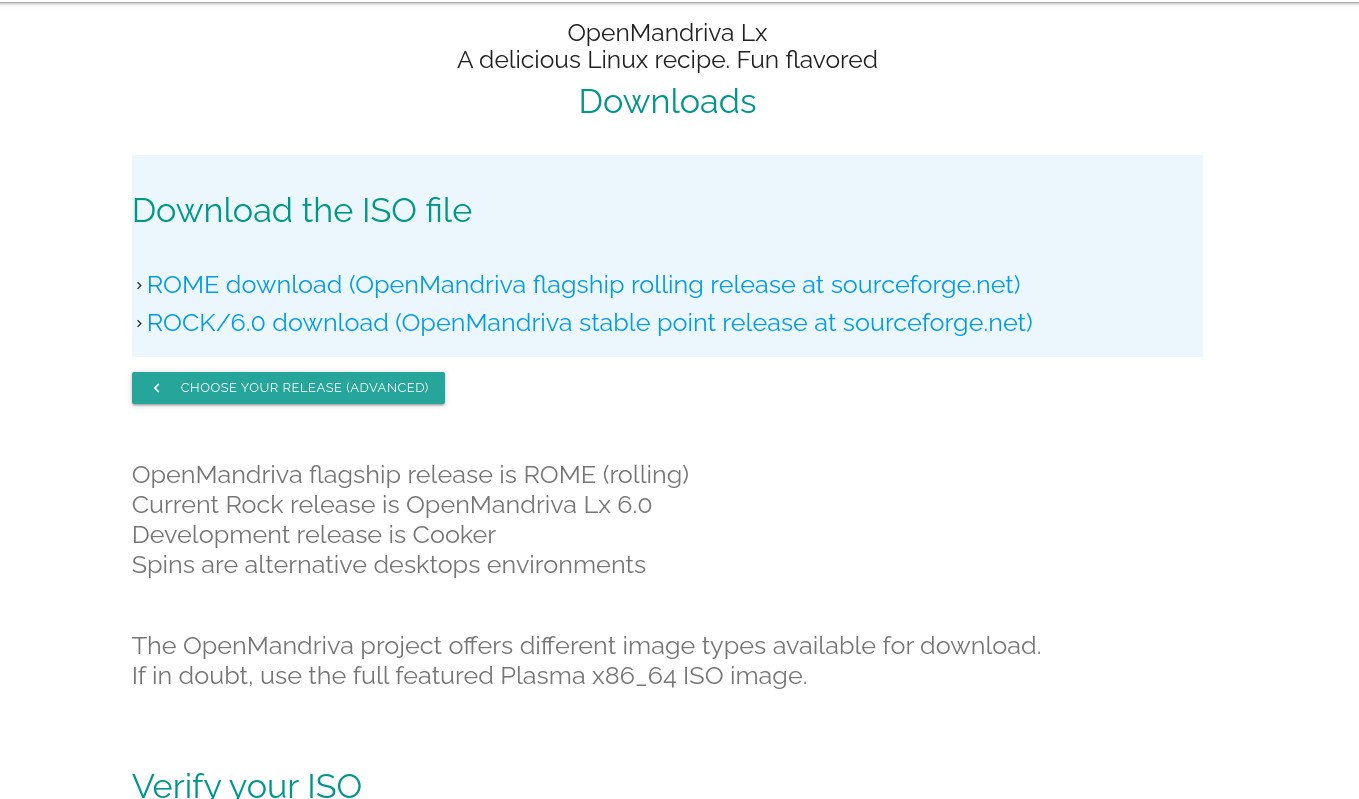Click the line 'If in doubt, use the full featured Plasma'
1359x799 pixels.
(x=469, y=676)
